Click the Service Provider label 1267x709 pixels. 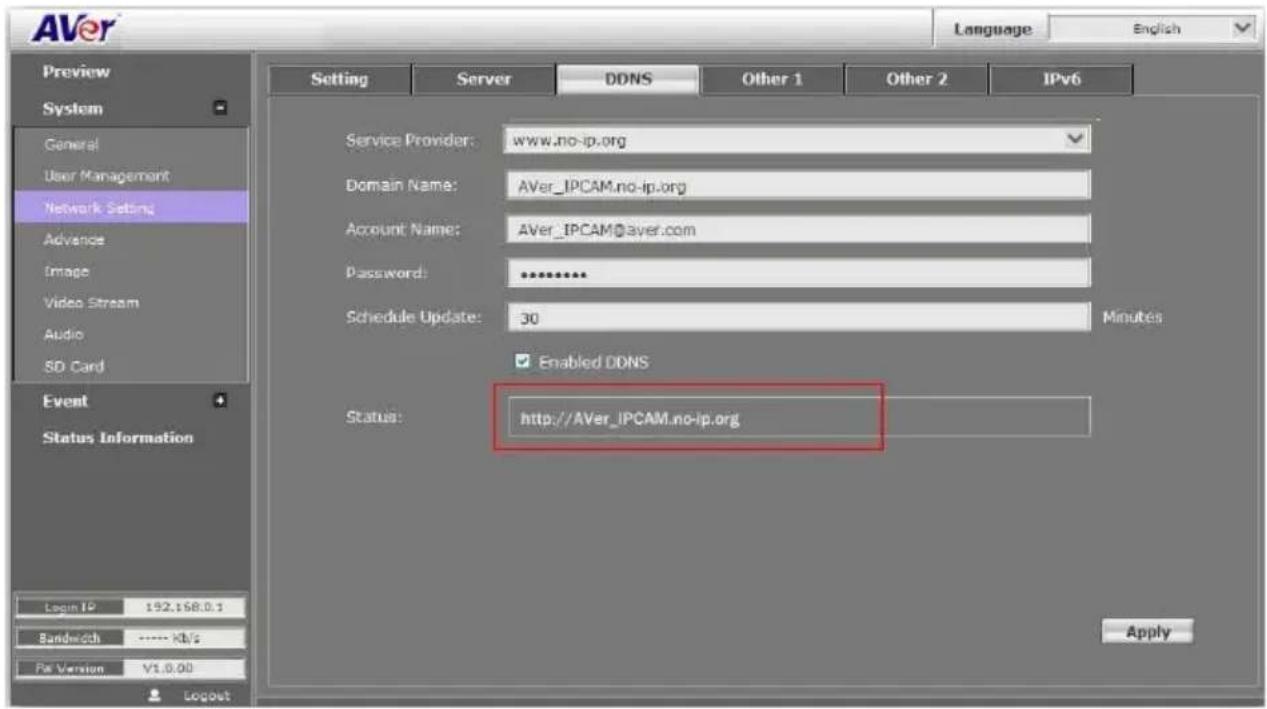409,140
